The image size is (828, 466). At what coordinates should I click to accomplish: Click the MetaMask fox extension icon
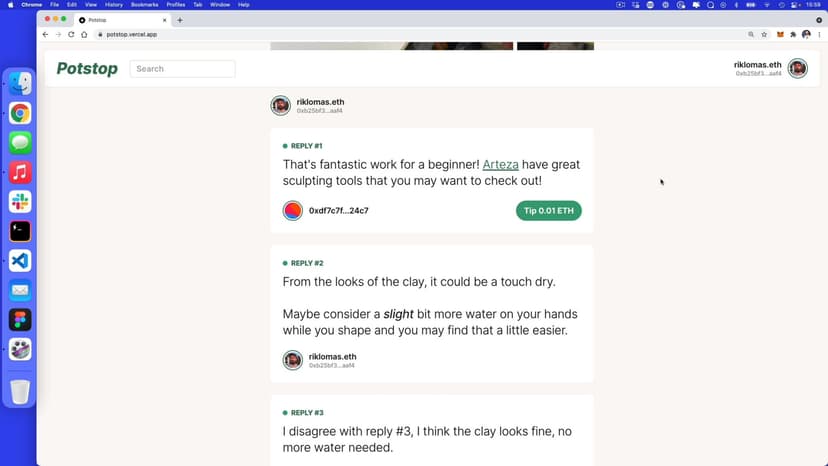(x=781, y=34)
